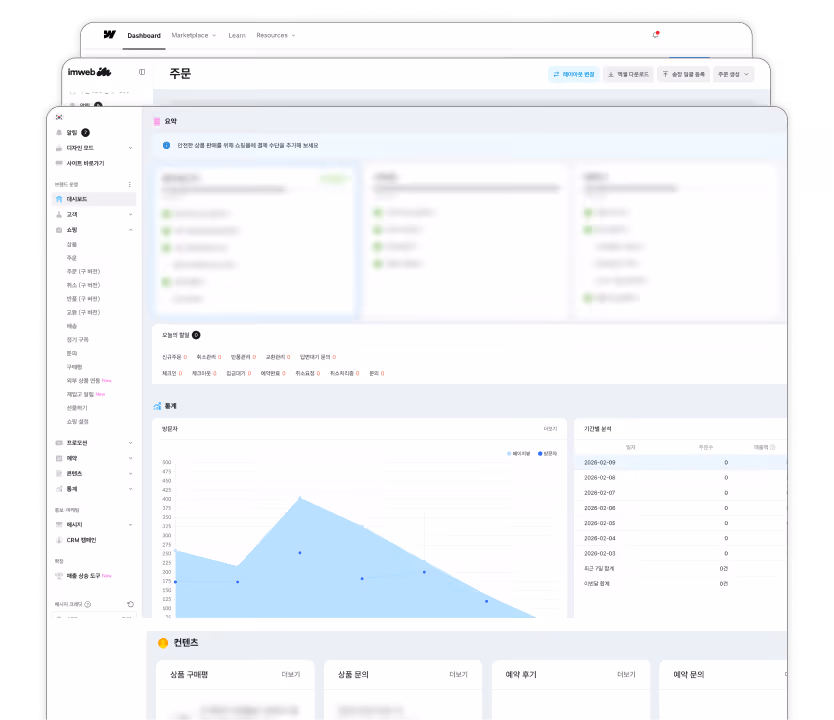Screen dimensions: 834x720
Task: Click 더보기 on 상품 문의 card
Action: [x=458, y=674]
